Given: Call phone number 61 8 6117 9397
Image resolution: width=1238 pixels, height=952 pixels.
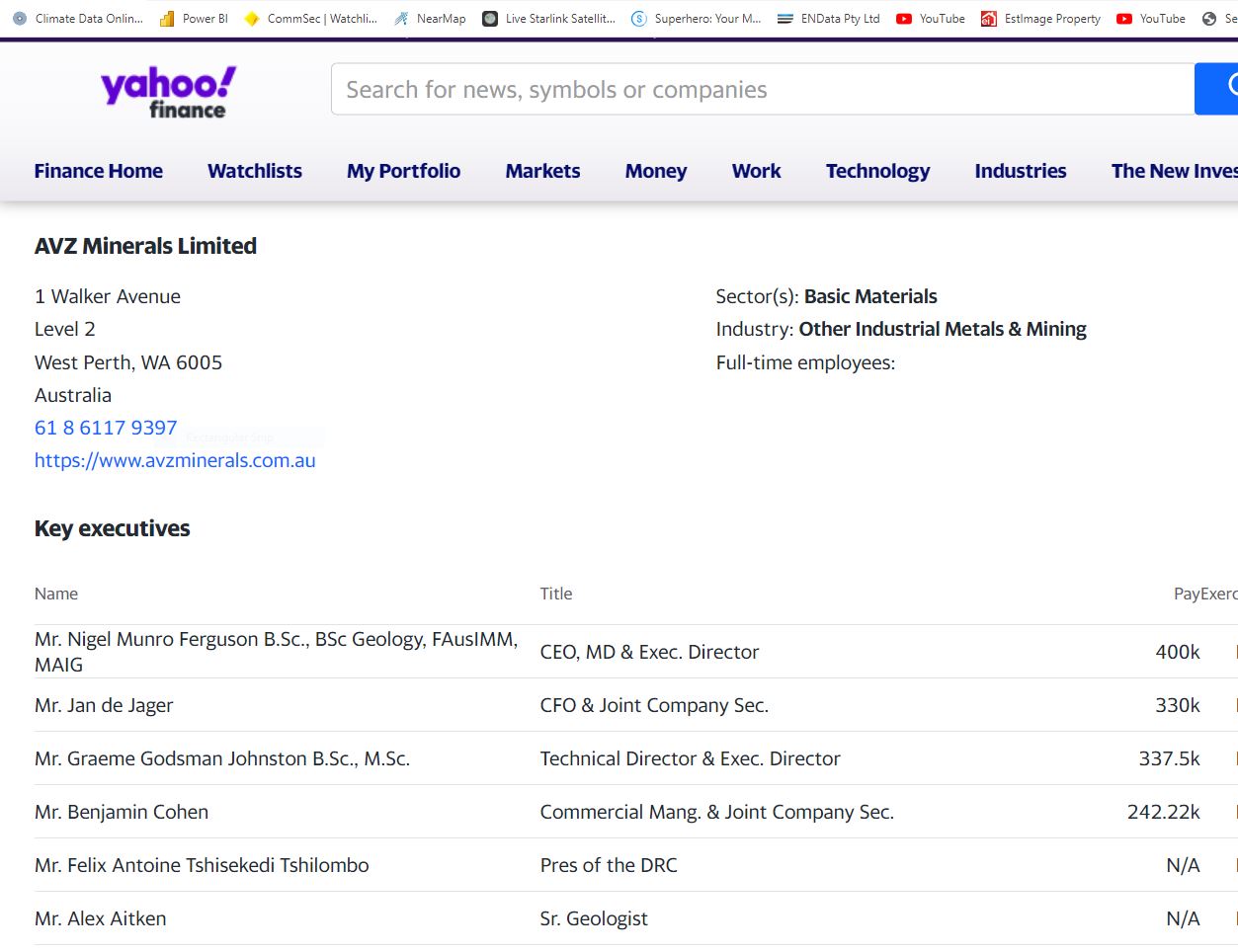Looking at the screenshot, I should click(106, 428).
